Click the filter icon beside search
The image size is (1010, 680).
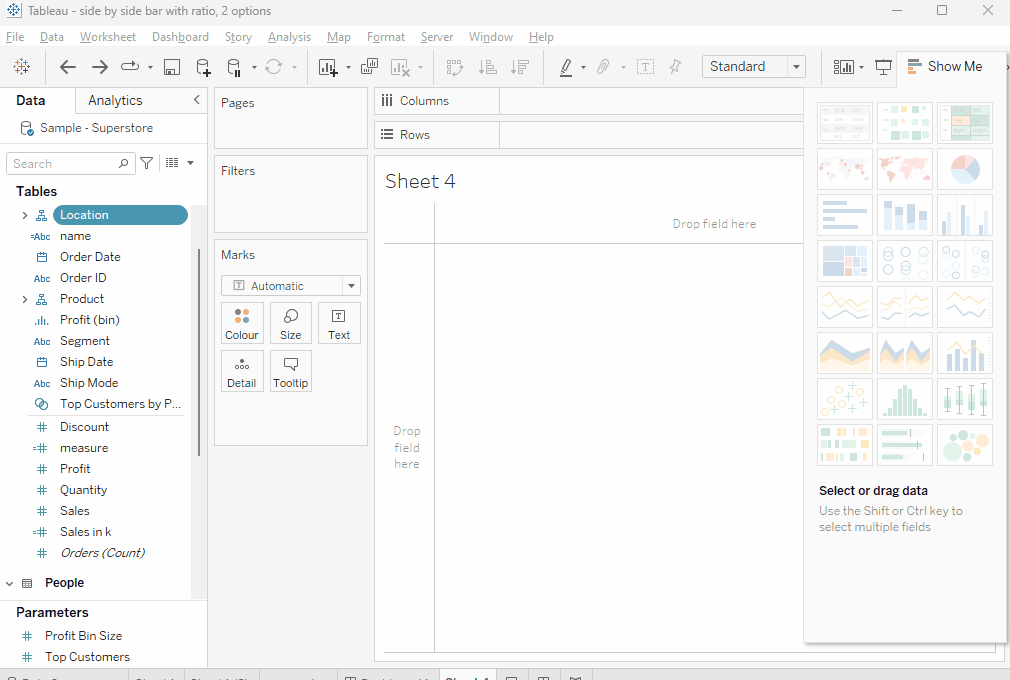coord(147,163)
